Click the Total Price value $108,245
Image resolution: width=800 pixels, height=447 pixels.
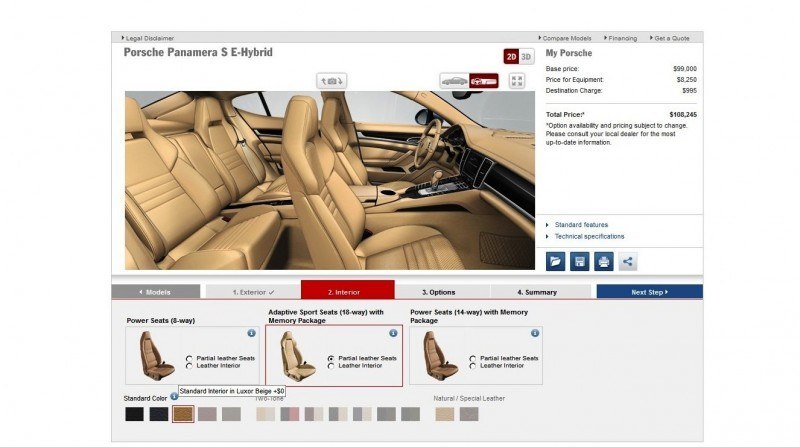683,115
